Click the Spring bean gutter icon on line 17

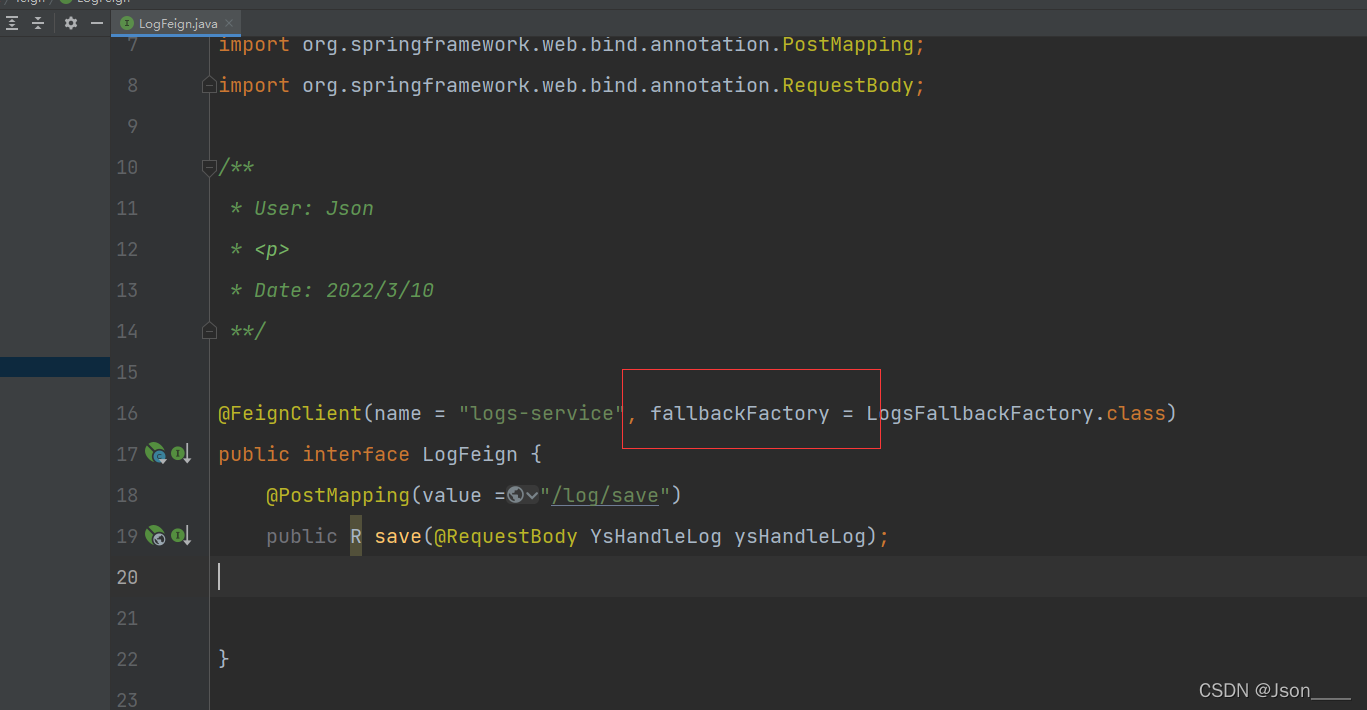pos(155,454)
